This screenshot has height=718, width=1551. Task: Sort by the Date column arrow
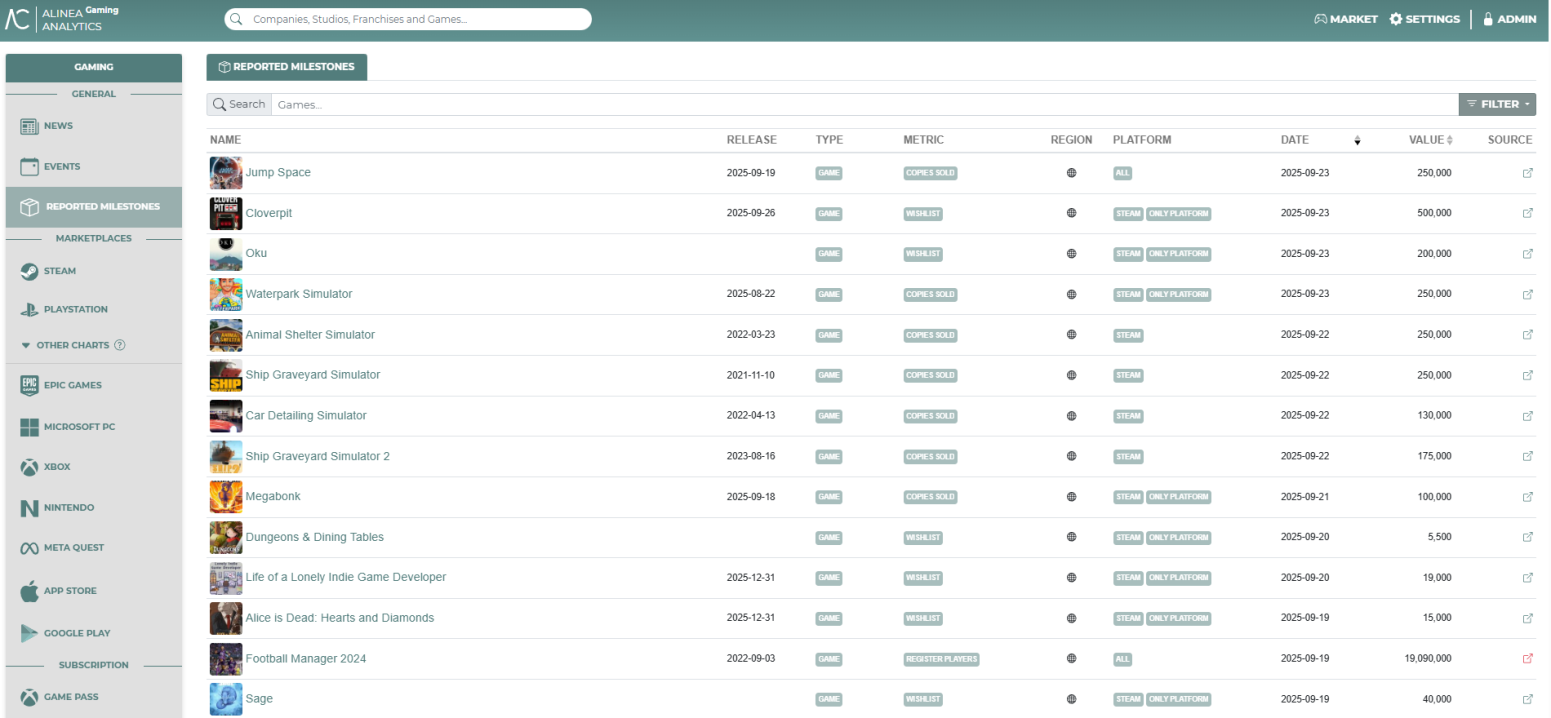pyautogui.click(x=1357, y=141)
